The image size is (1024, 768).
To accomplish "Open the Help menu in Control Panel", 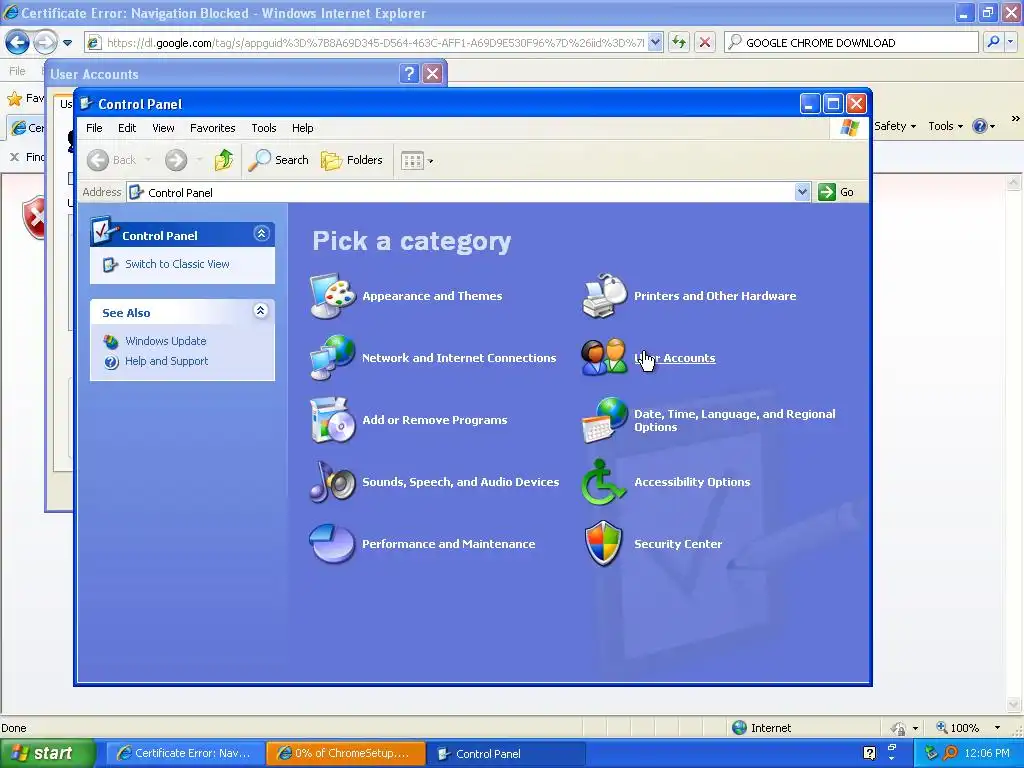I will point(302,128).
